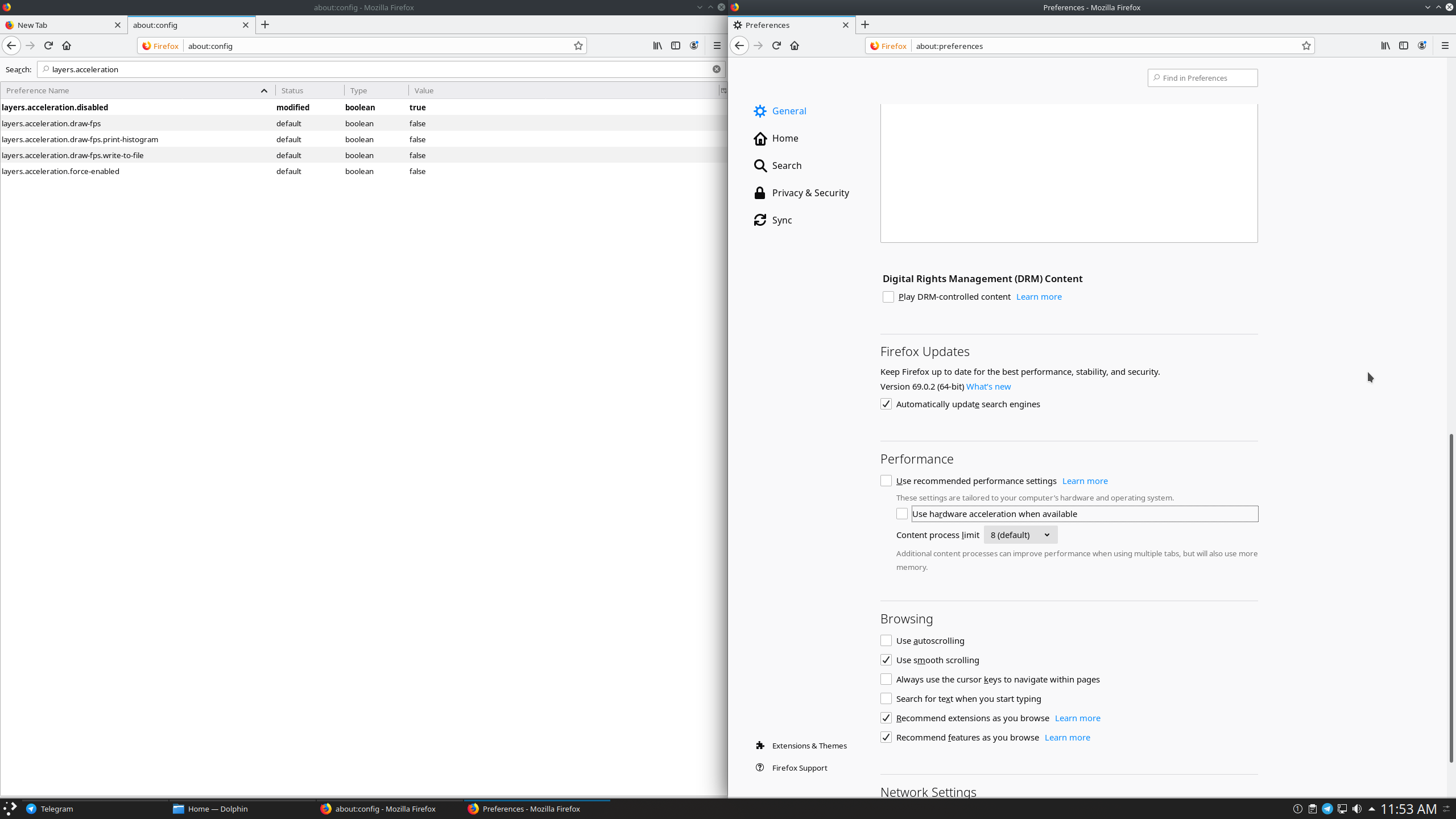Image resolution: width=1456 pixels, height=819 pixels.
Task: Clear the layers.acceleration search field
Action: 717,69
